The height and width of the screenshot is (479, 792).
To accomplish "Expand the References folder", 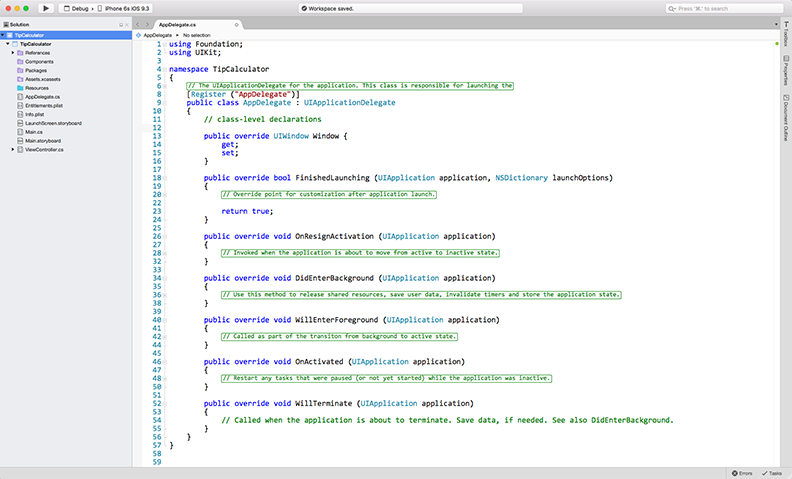I will 13,53.
